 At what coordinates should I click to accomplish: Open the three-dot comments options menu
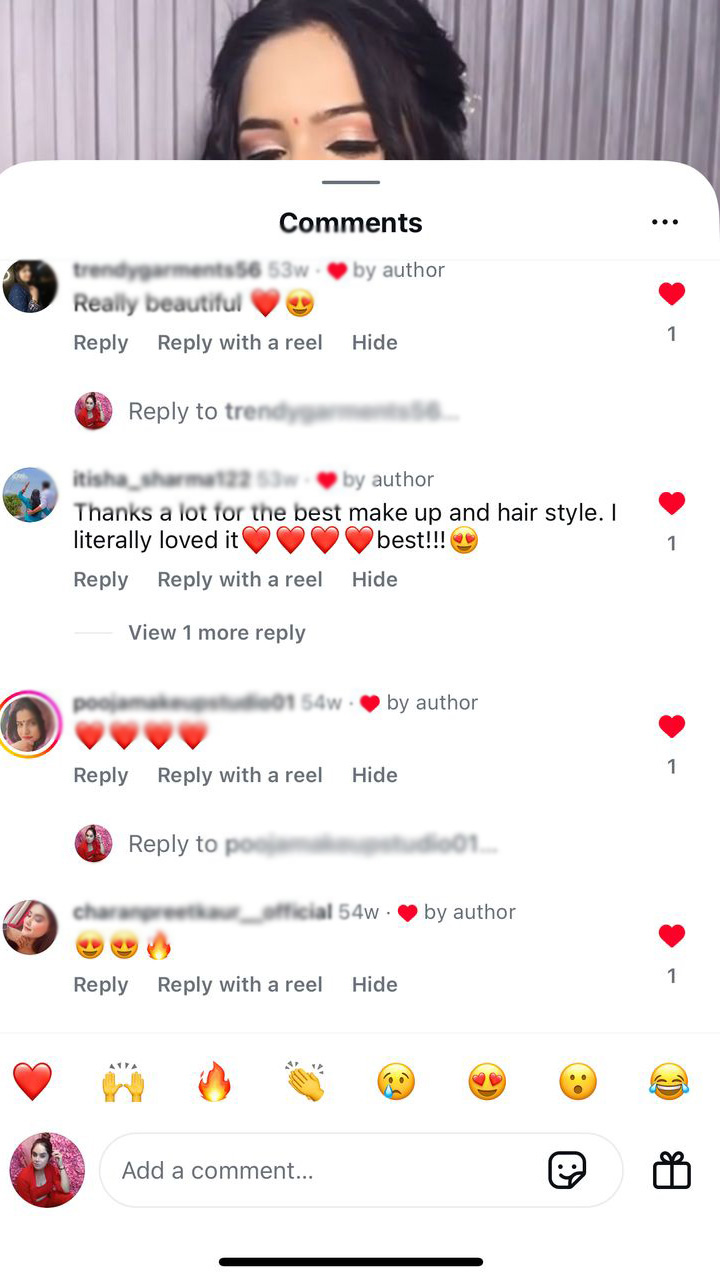coord(665,222)
